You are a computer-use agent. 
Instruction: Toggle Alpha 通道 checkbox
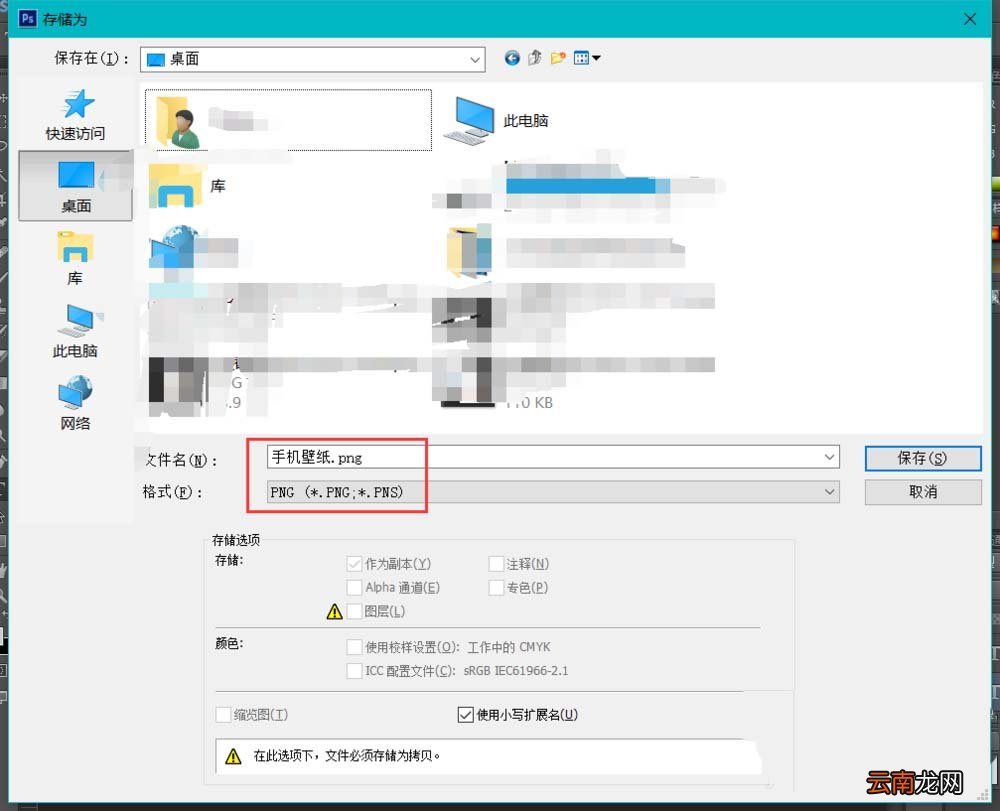tap(354, 587)
